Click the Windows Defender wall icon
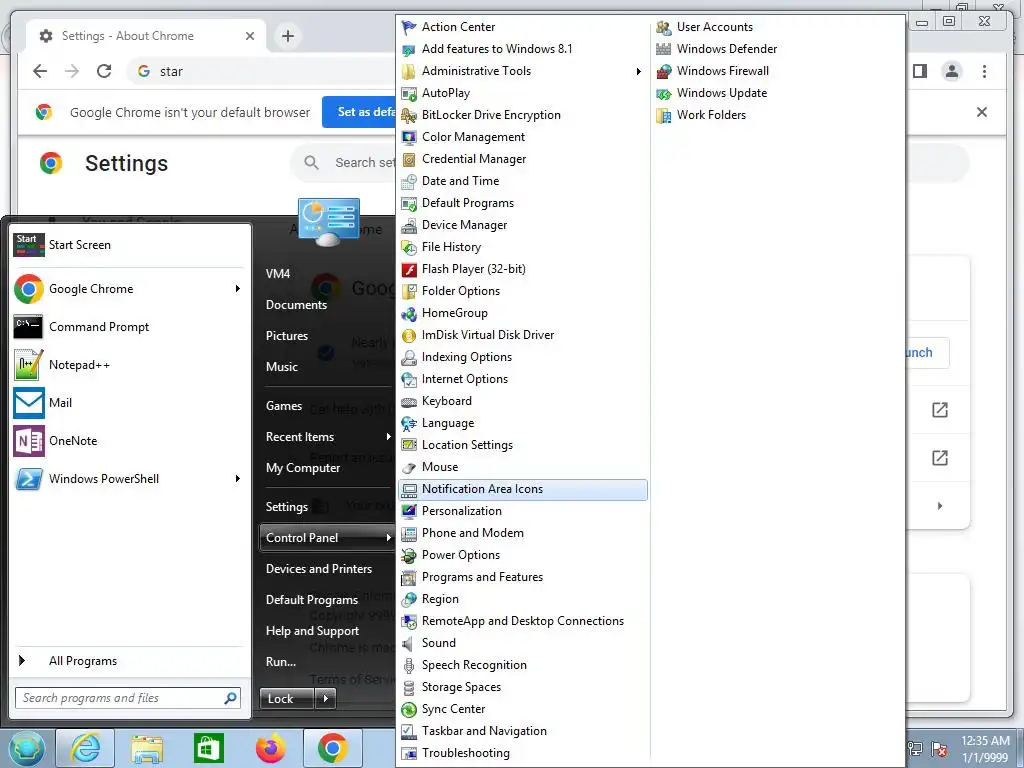This screenshot has width=1024, height=768. (x=664, y=49)
